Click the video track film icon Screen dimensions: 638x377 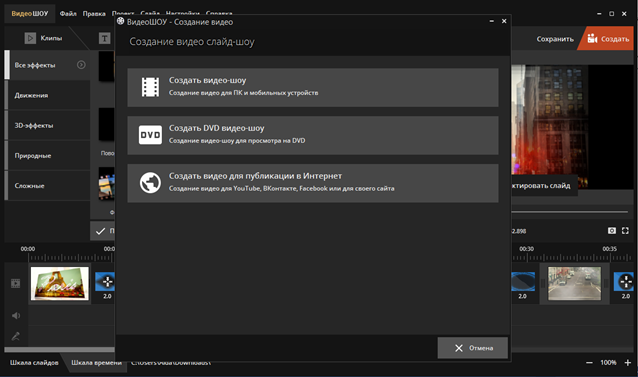click(x=15, y=283)
